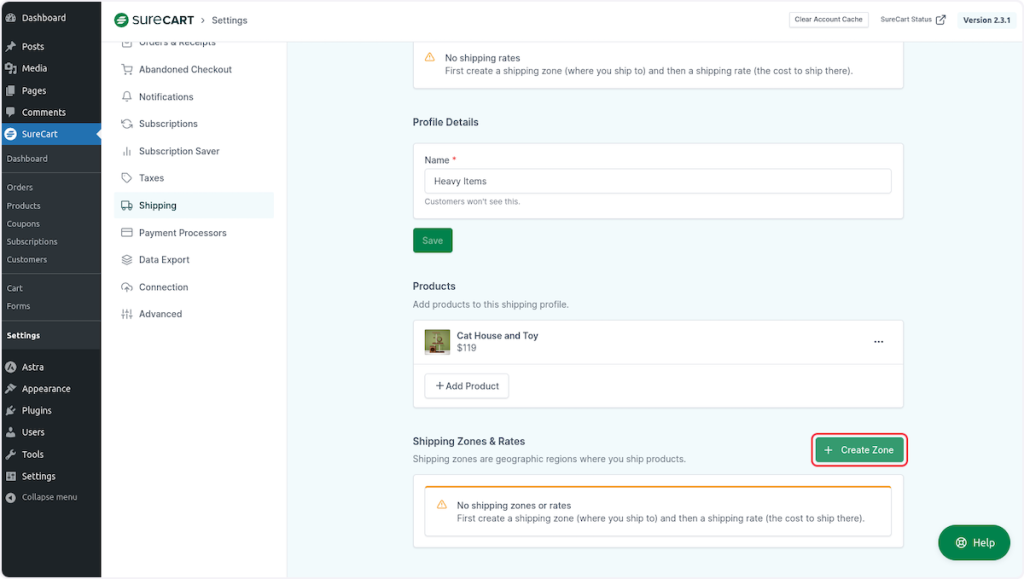This screenshot has width=1024, height=579.
Task: Open three-dot menu for Cat House and Toy
Action: [x=878, y=342]
